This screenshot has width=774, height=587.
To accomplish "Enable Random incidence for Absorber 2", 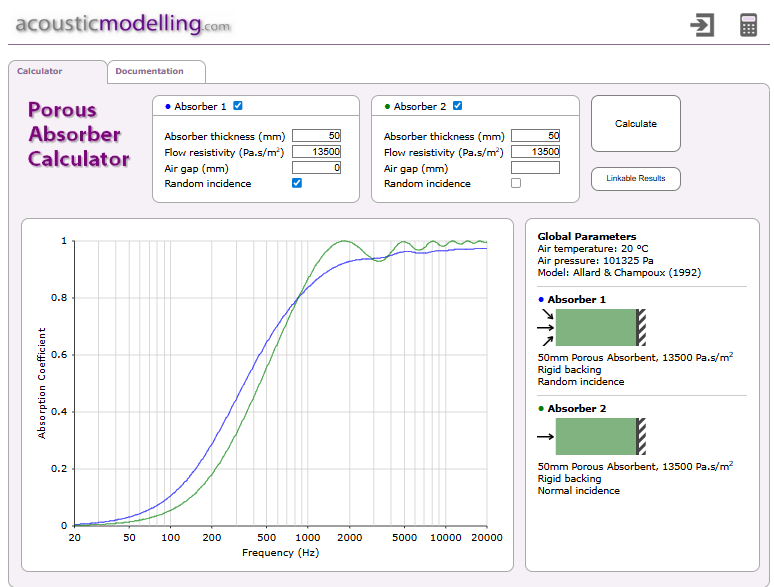I will 516,183.
